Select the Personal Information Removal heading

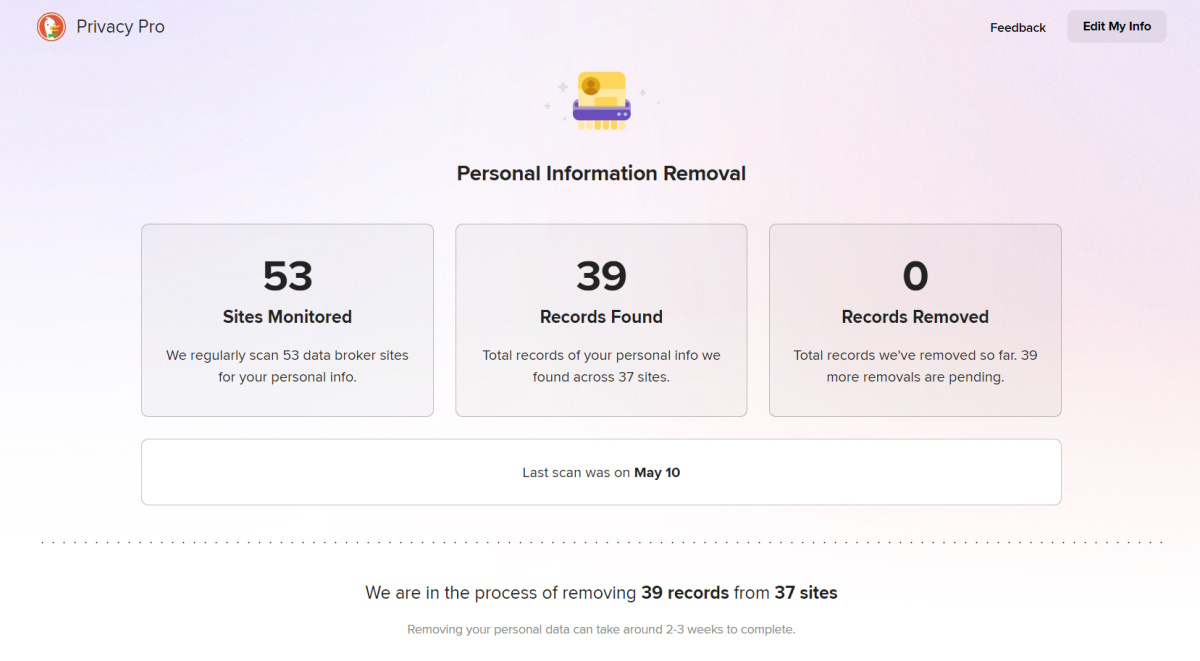pyautogui.click(x=601, y=173)
